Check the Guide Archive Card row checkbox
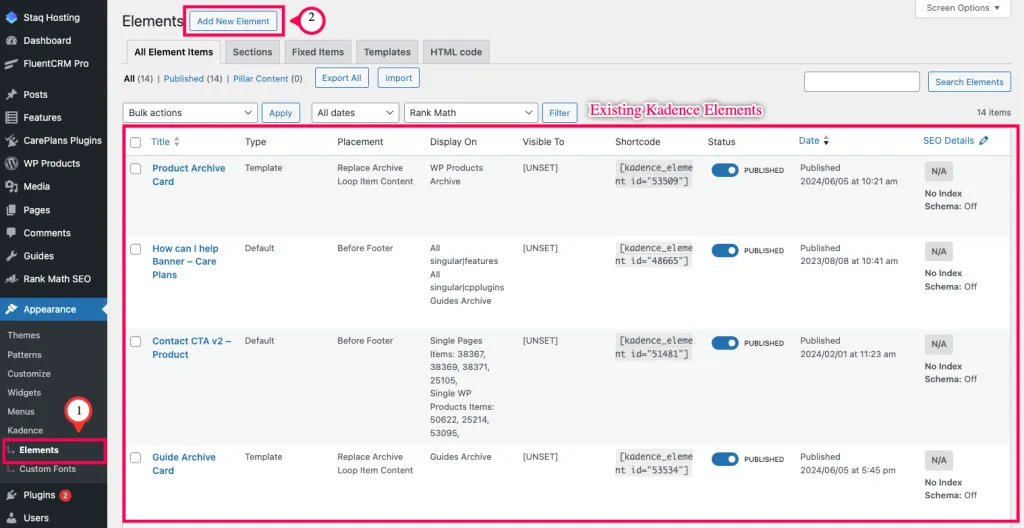 tap(135, 457)
